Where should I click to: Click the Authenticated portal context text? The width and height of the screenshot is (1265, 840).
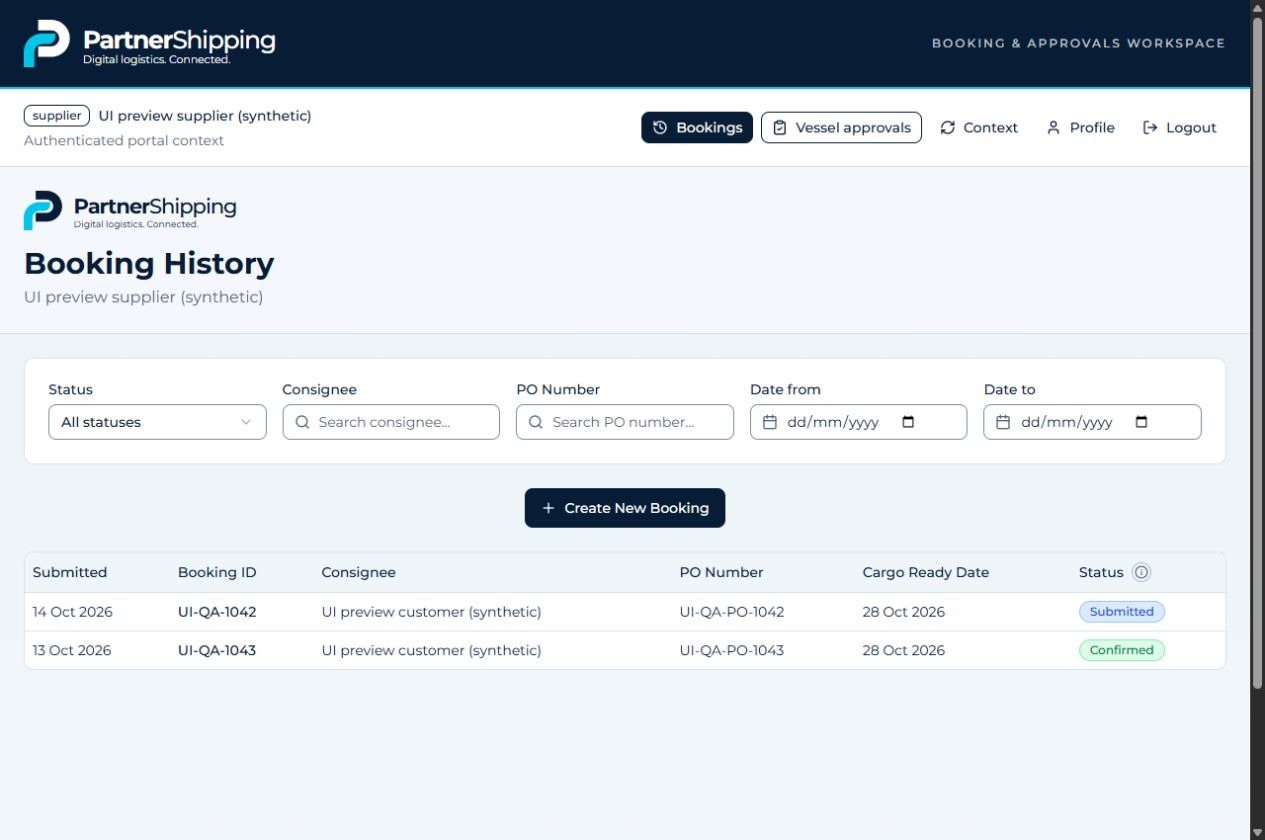pos(124,141)
